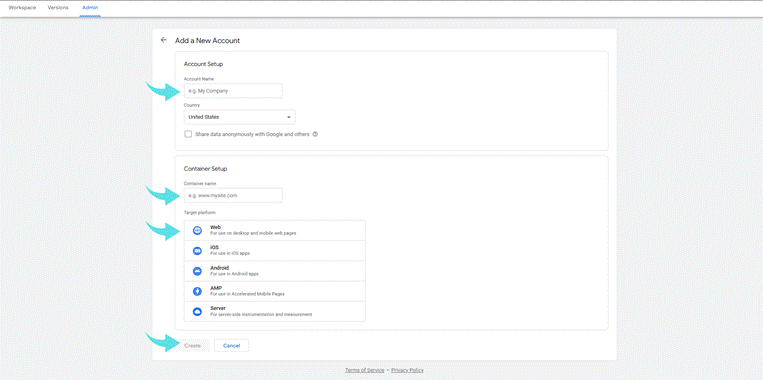Switch to the Versions tab
763x380 pixels.
(x=58, y=8)
